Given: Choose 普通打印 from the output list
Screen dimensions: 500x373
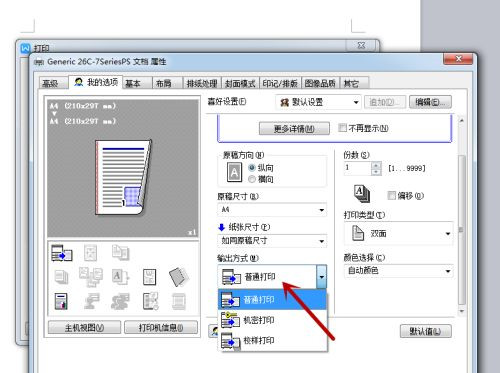Looking at the screenshot, I should tap(273, 300).
